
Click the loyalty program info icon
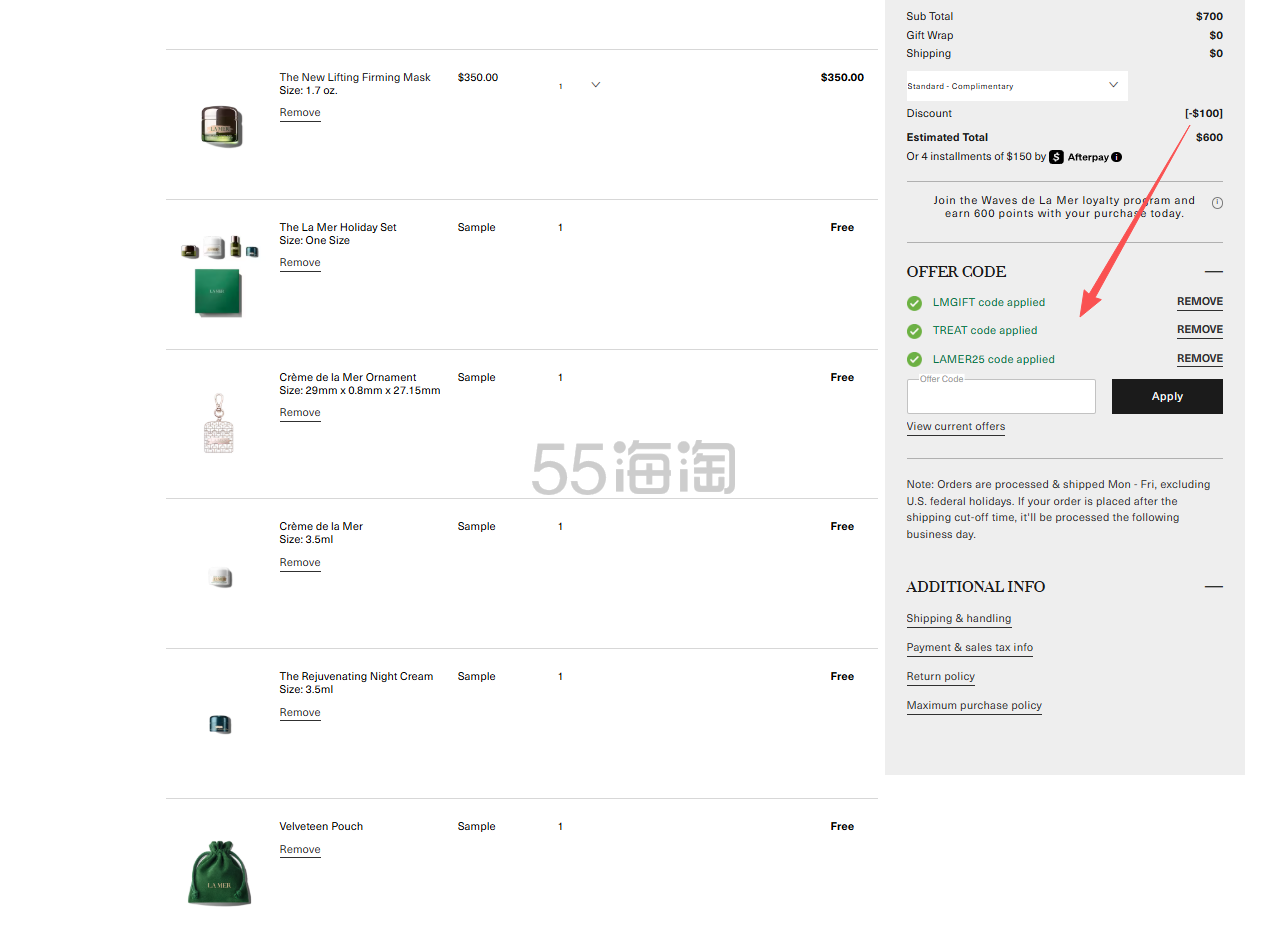[1217, 203]
